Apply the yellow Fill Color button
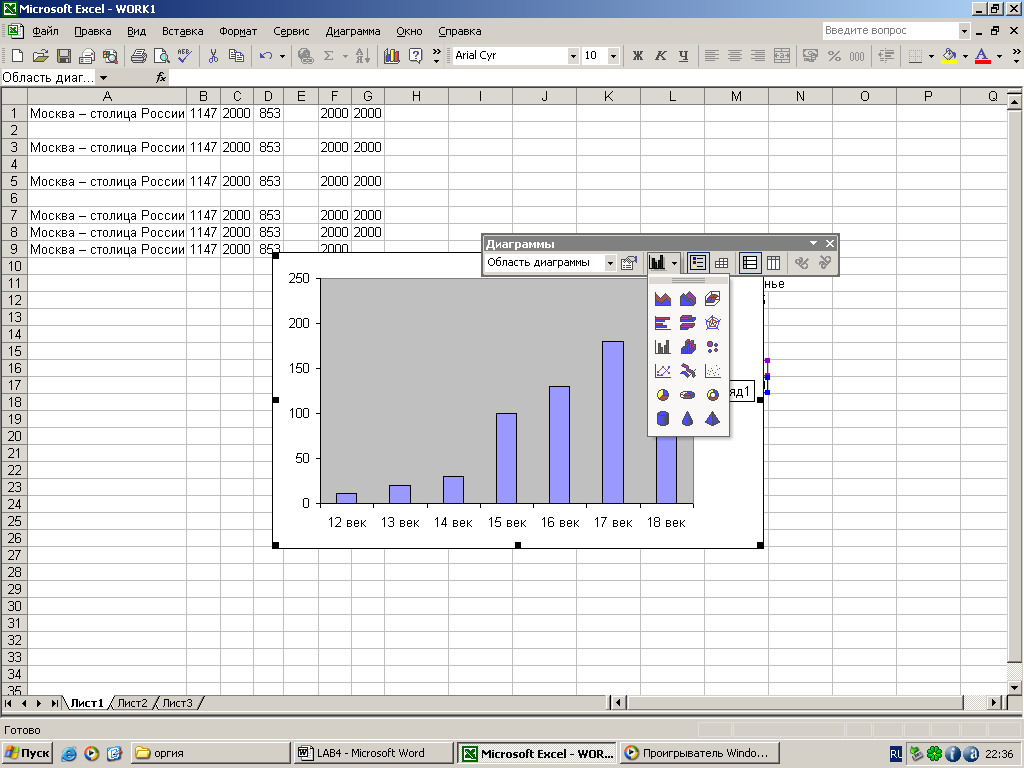Viewport: 1024px width, 768px height. pyautogui.click(x=950, y=56)
